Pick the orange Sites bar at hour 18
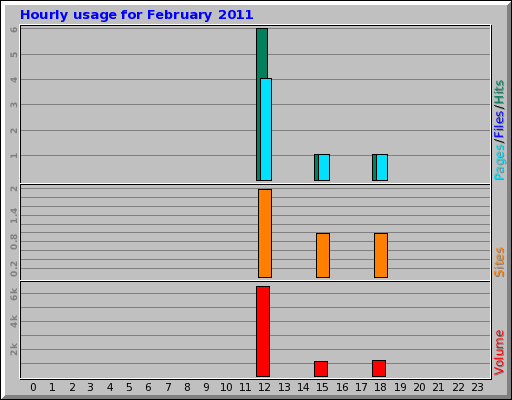The height and width of the screenshot is (400, 512). click(381, 255)
